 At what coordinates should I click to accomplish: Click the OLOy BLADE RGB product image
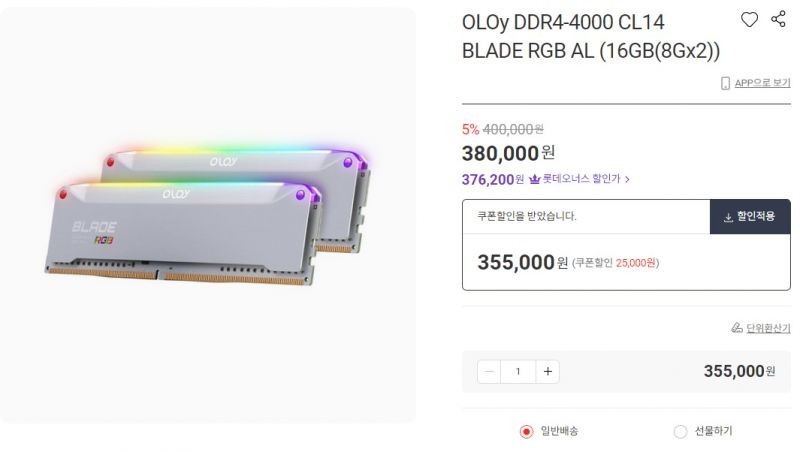click(x=208, y=215)
